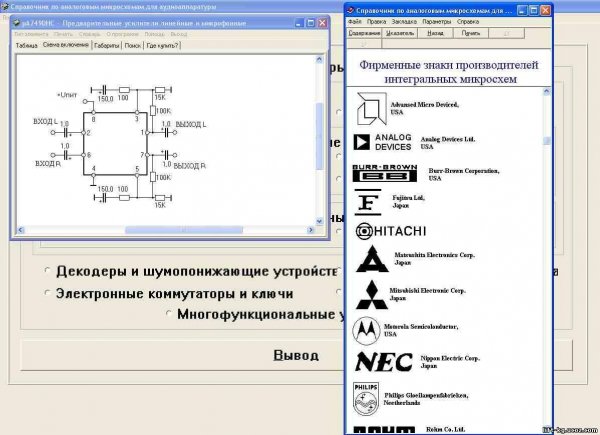This screenshot has height=435, width=600.
Task: Click the schematic window title bar icon
Action: [16, 23]
